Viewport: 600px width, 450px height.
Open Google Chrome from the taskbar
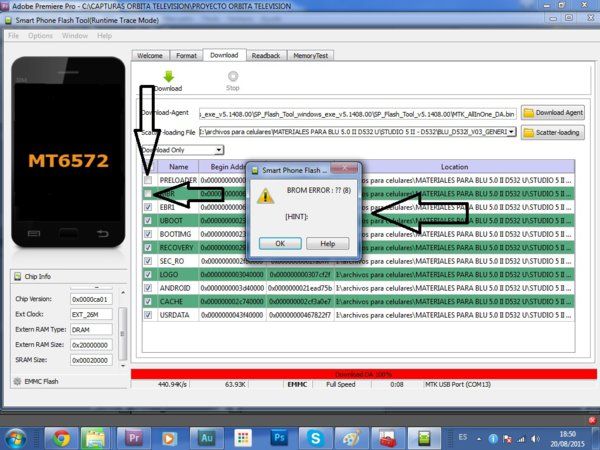pyautogui.click(x=61, y=438)
